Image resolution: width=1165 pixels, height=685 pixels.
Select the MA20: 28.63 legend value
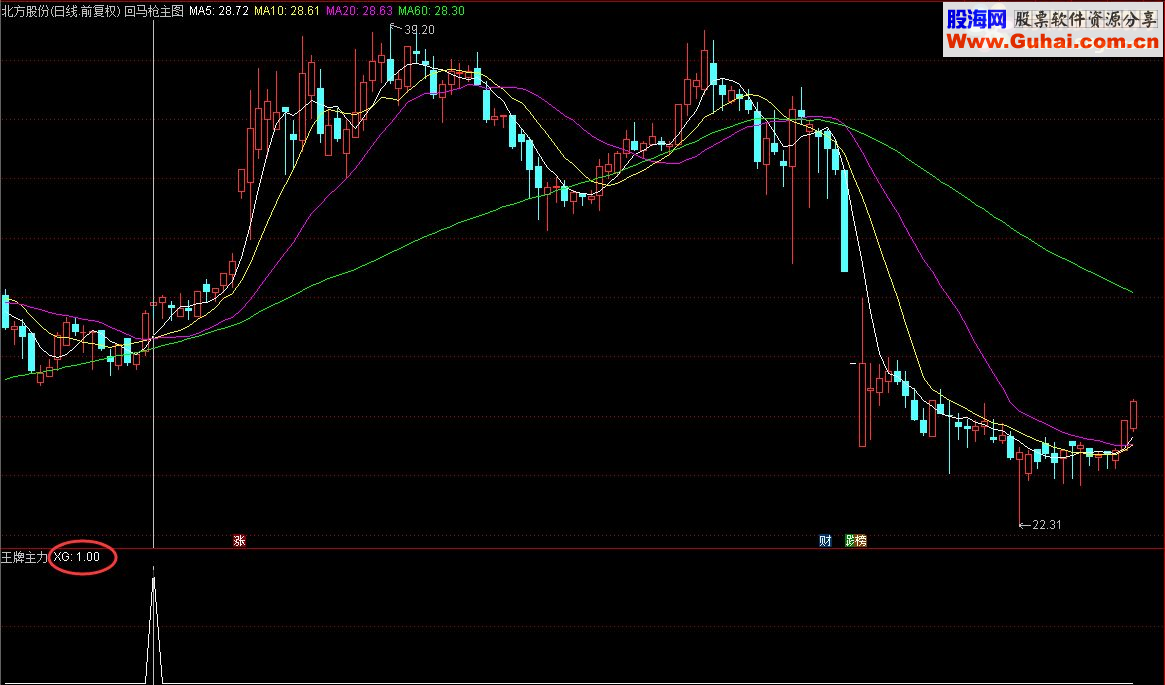359,11
